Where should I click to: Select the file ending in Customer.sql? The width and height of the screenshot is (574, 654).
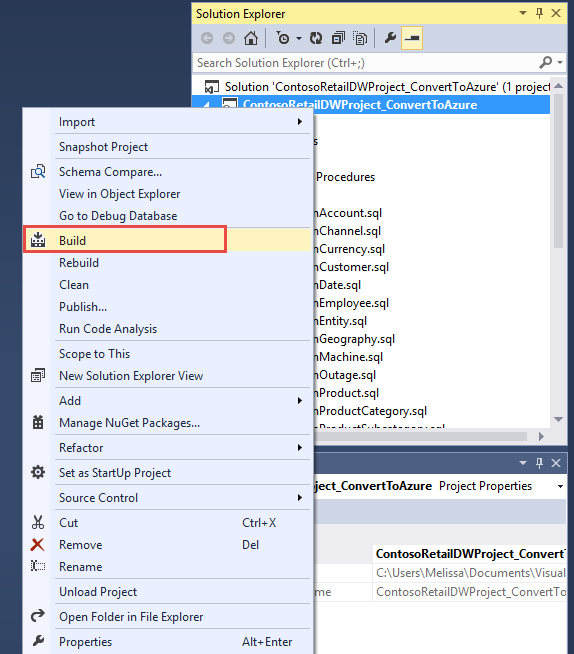[351, 267]
